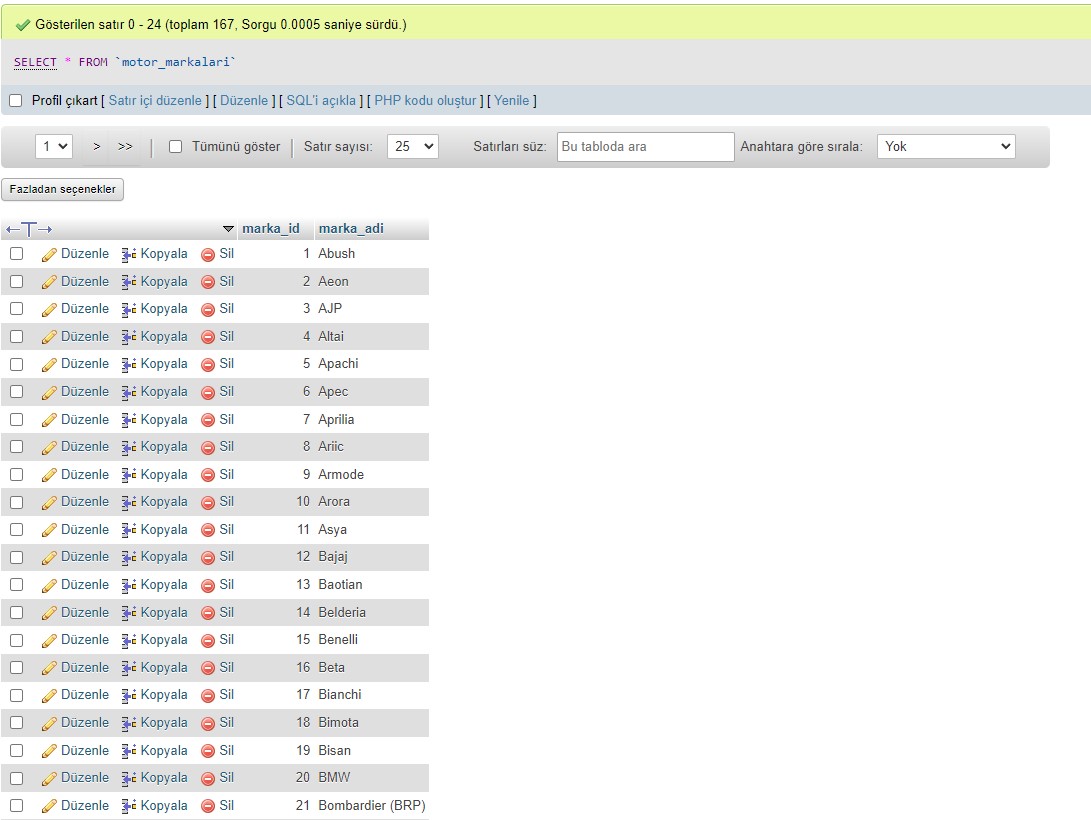The height and width of the screenshot is (820, 1091).
Task: Click the `motor_markalari` table name in query
Action: click(x=175, y=63)
